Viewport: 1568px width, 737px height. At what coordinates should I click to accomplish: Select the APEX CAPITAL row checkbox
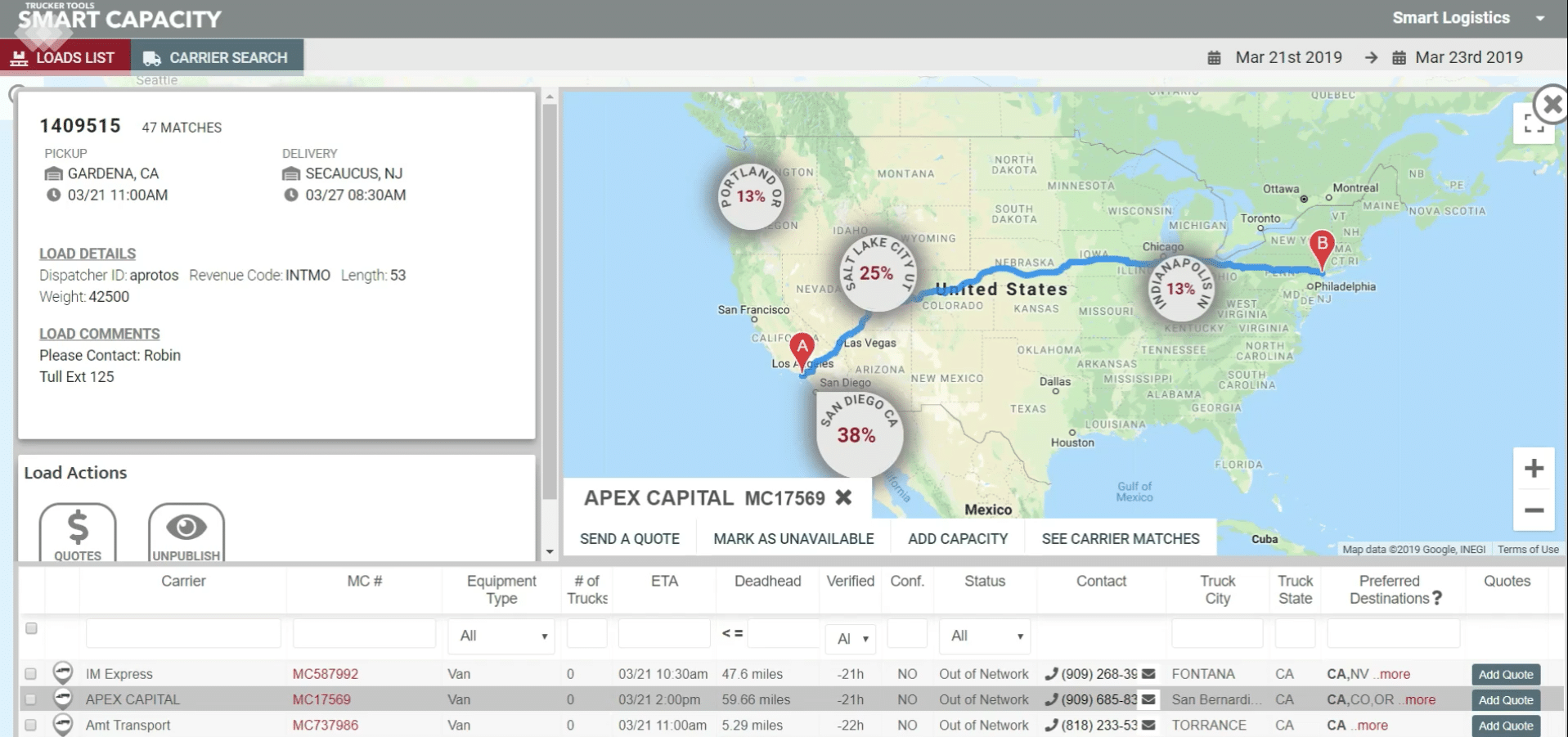[x=30, y=699]
